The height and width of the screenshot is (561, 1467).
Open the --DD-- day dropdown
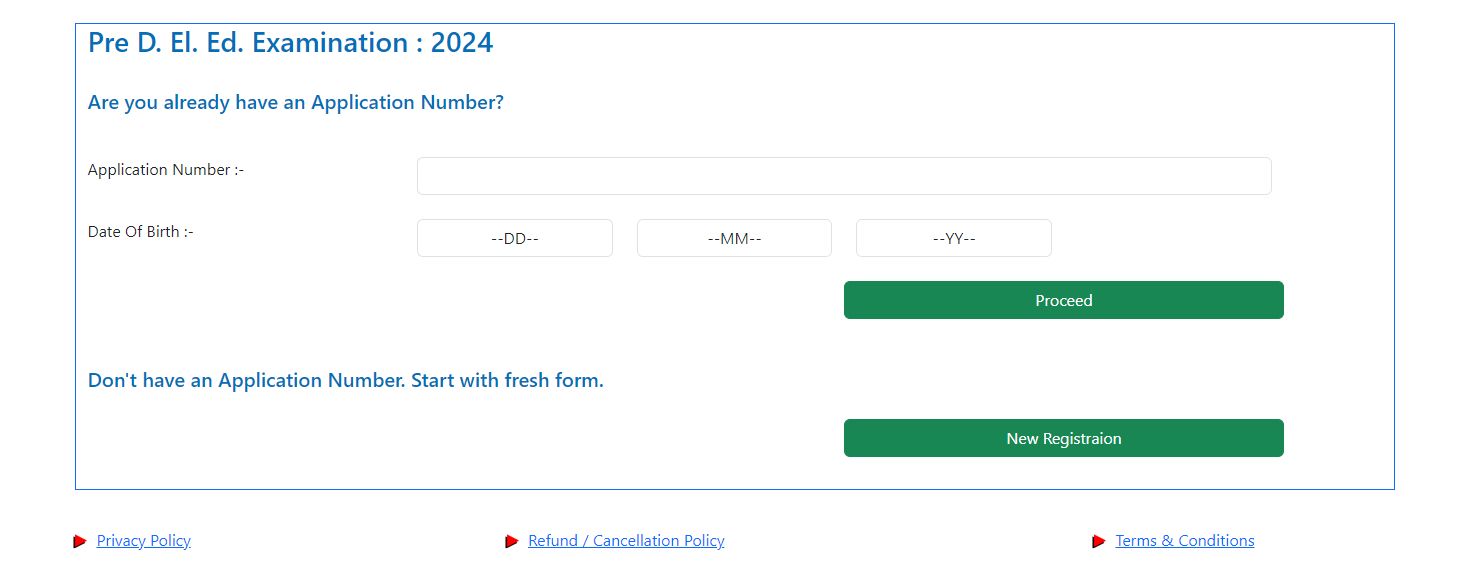[515, 238]
